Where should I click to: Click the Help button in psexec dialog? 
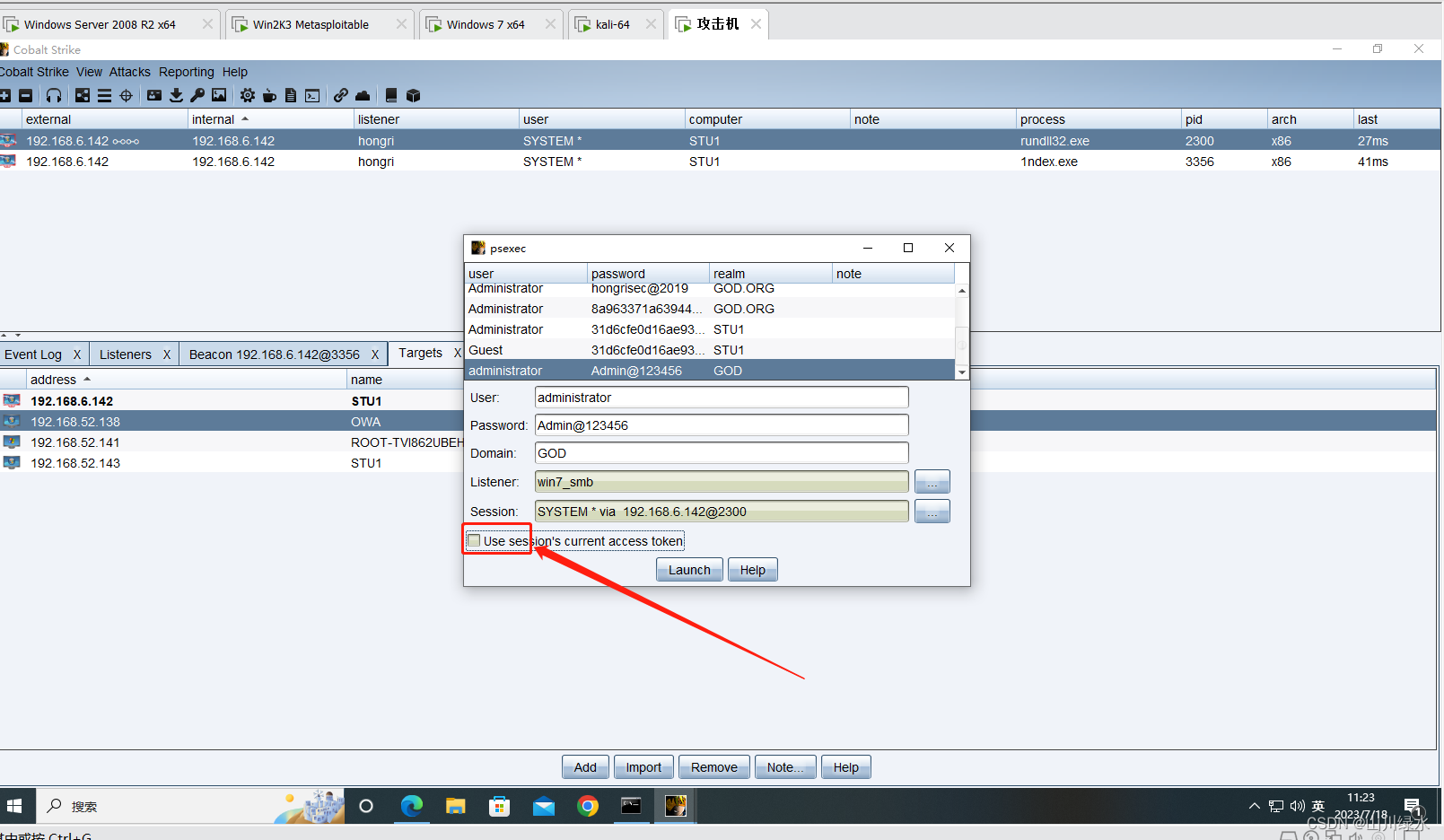(x=753, y=570)
